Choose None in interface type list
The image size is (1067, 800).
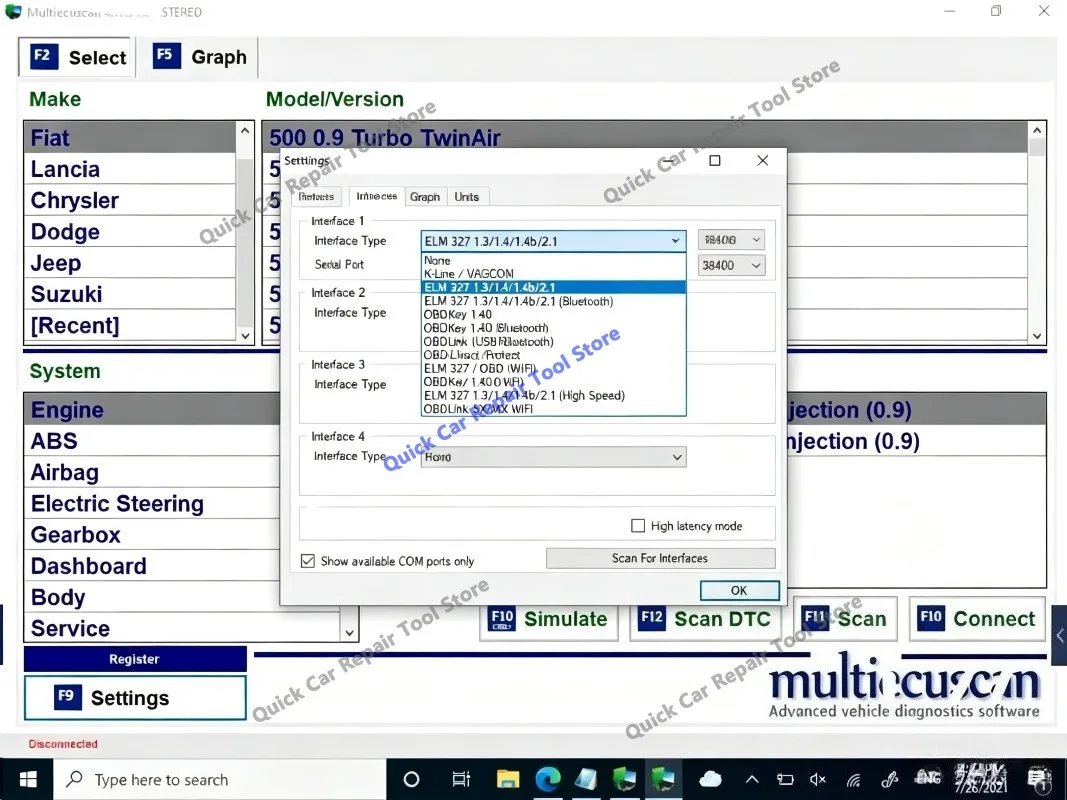point(553,261)
